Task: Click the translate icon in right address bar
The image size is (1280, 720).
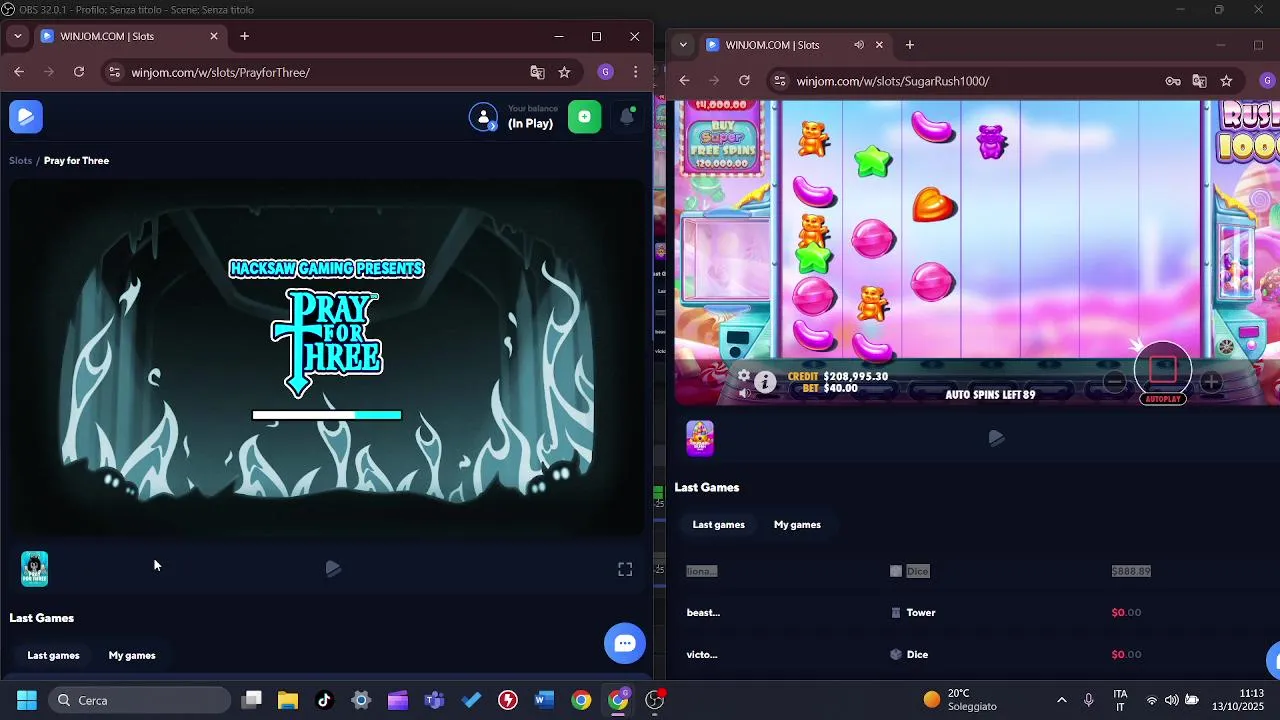Action: click(x=1200, y=81)
